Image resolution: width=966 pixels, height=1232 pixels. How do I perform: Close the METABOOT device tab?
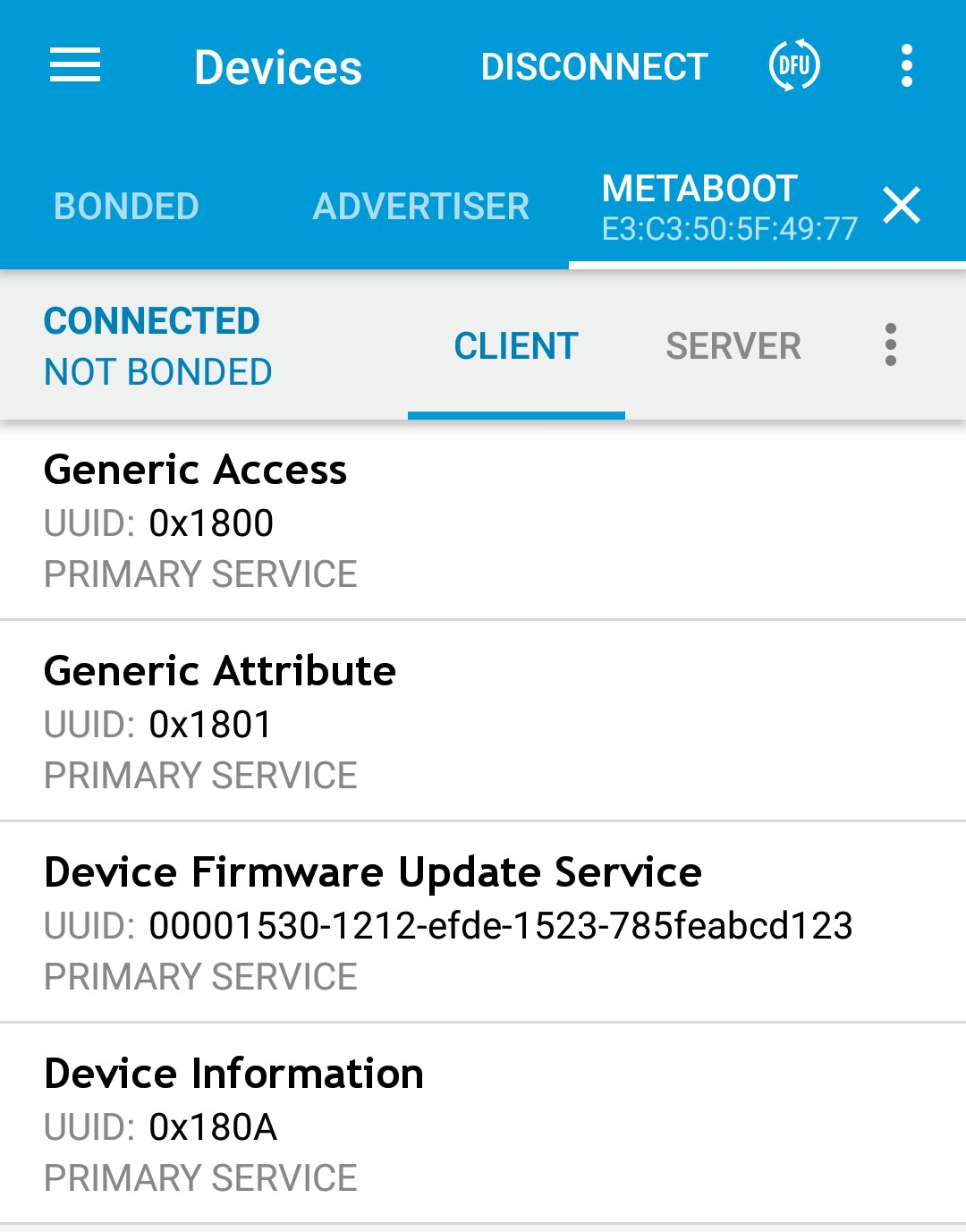pyautogui.click(x=901, y=205)
